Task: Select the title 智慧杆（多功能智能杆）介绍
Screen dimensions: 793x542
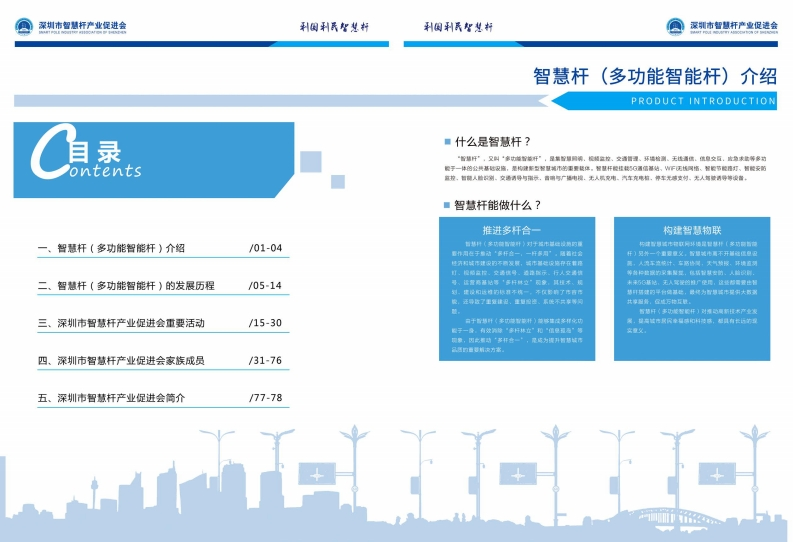Action: [655, 76]
